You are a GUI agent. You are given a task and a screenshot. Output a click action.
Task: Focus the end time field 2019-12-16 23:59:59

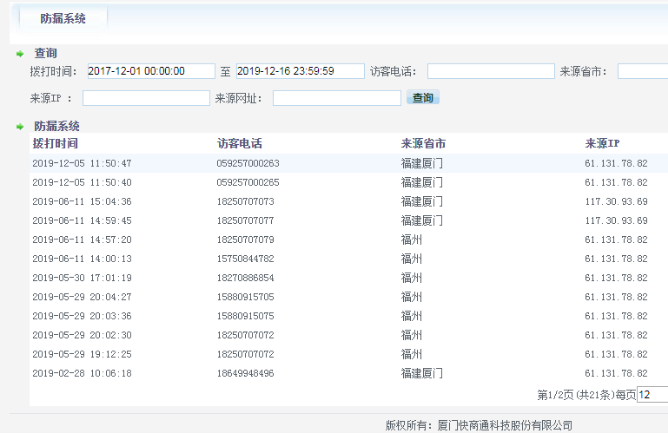(299, 71)
